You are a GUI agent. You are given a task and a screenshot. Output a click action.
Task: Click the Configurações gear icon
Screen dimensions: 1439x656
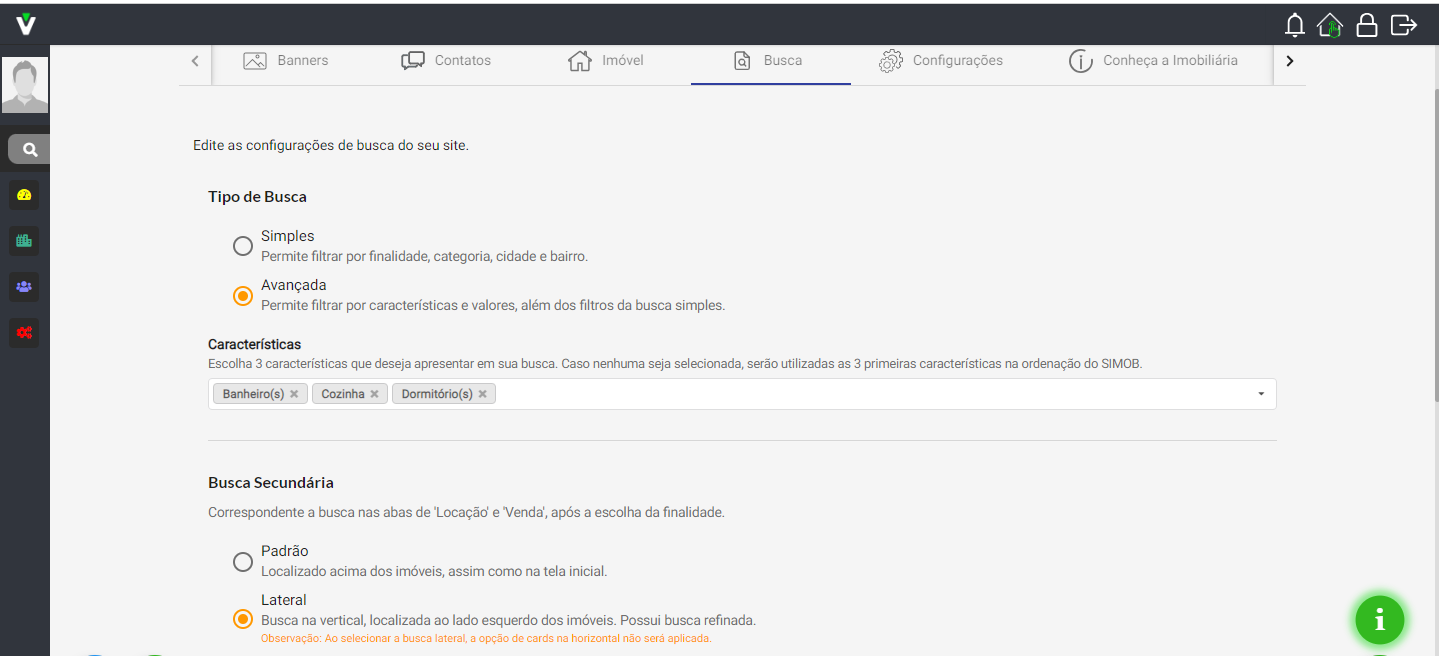891,61
